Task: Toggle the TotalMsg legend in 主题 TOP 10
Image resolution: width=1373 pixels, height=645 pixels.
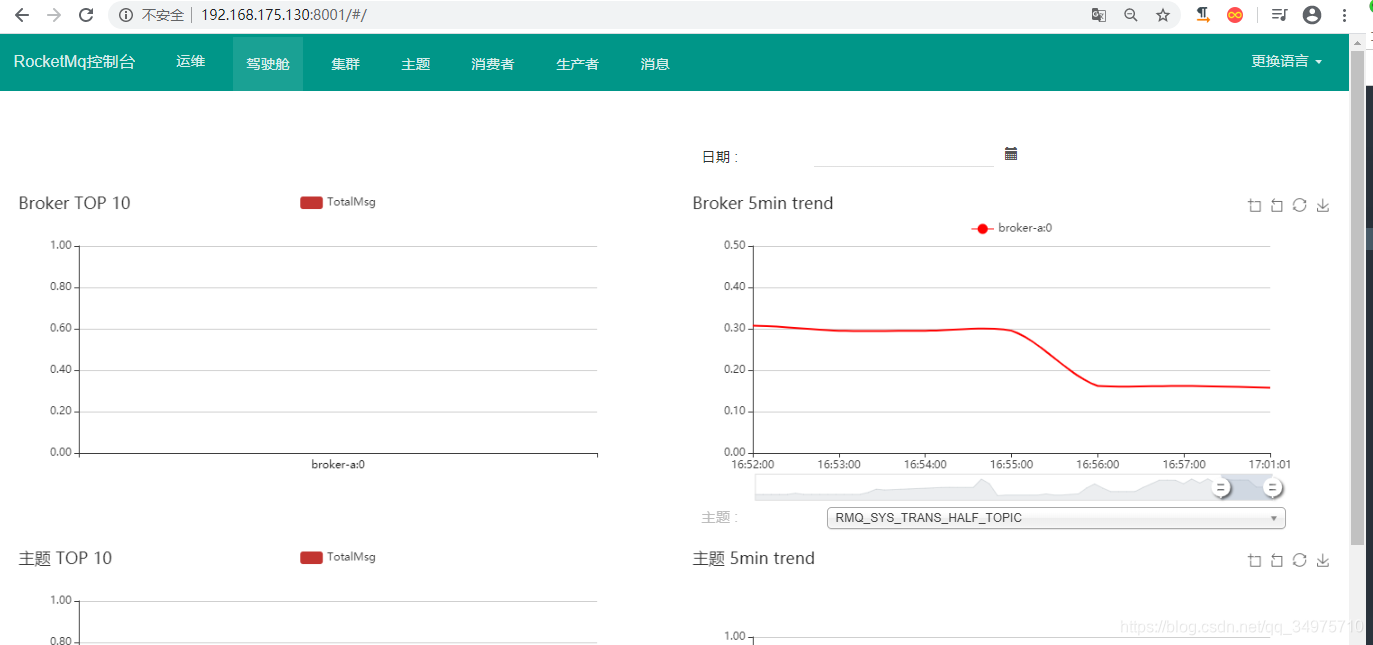Action: point(338,557)
